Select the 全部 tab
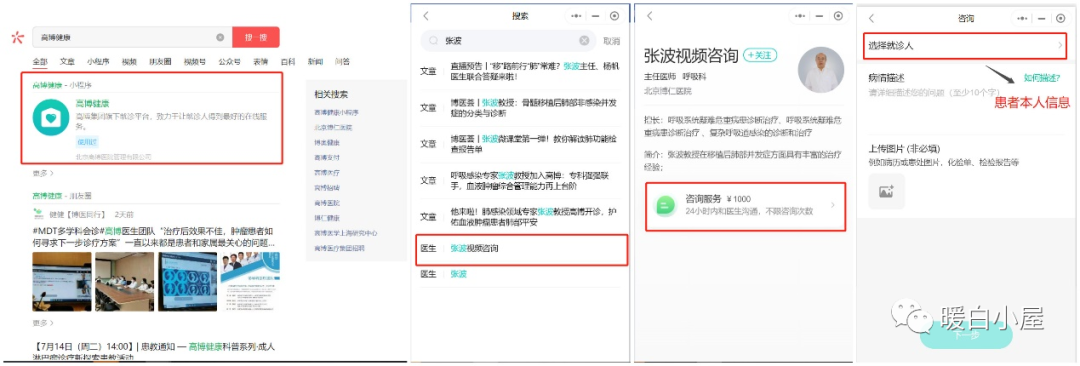This screenshot has width=1080, height=366. click(41, 61)
